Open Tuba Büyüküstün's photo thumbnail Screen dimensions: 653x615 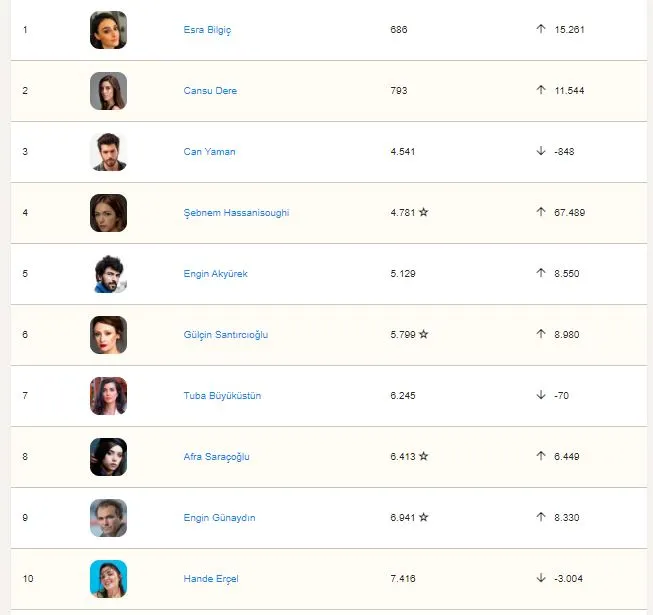(108, 396)
